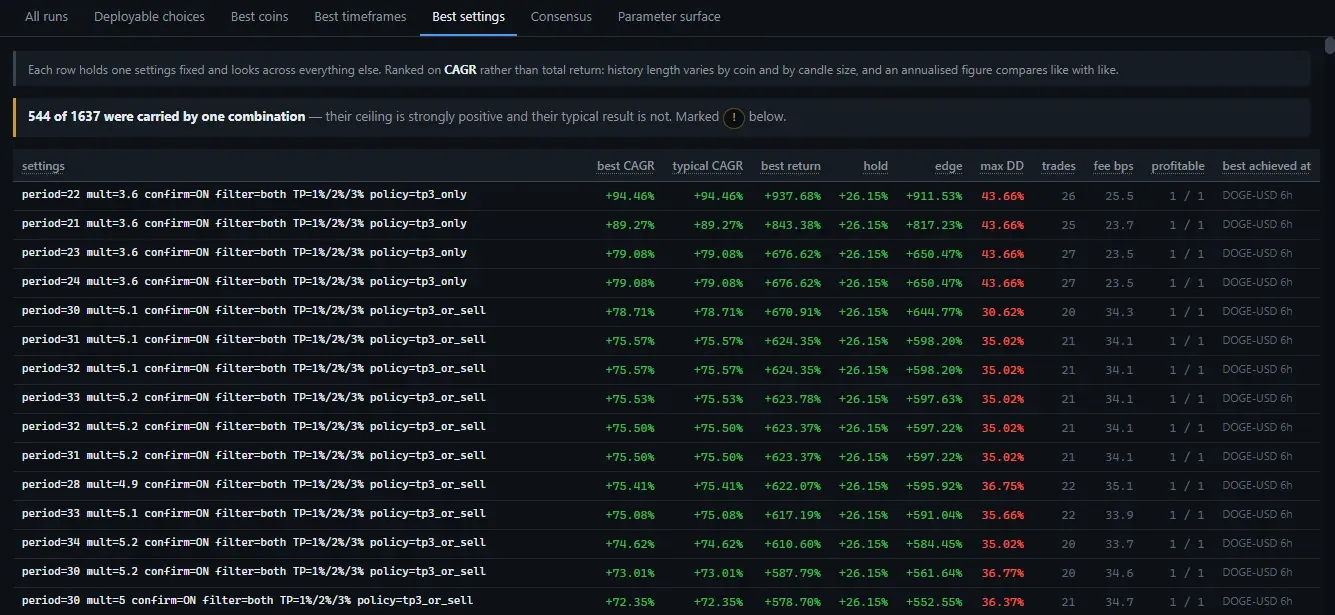This screenshot has width=1335, height=615.
Task: Click the period=33 mult=5.2 settings row
Action: tap(666, 399)
